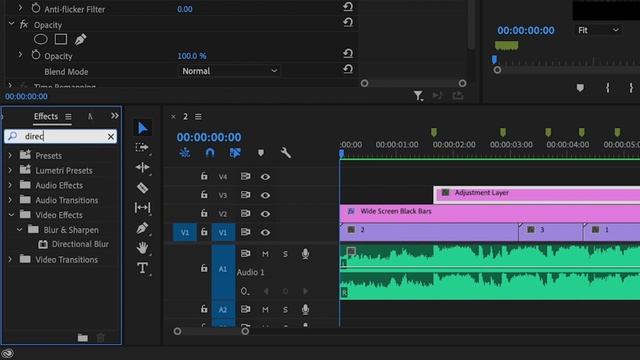Enable voice-over record on track A1
Image resolution: width=640 pixels, height=360 pixels.
[305, 254]
